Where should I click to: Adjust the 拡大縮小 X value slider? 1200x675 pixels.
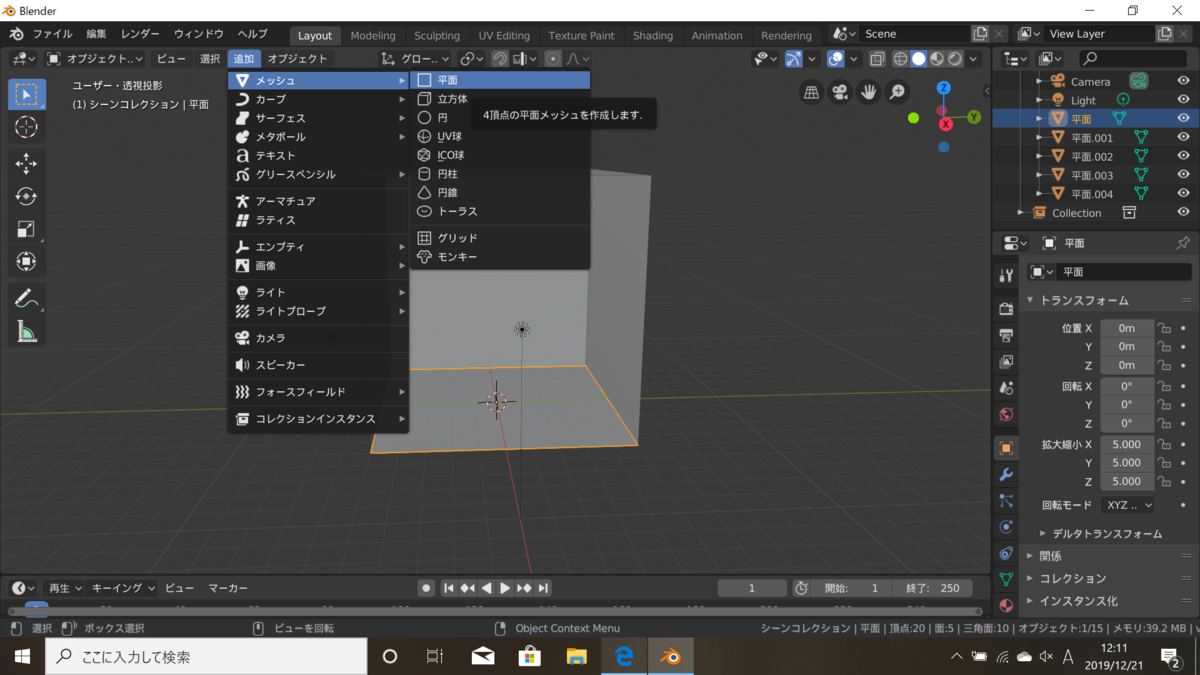pos(1127,443)
